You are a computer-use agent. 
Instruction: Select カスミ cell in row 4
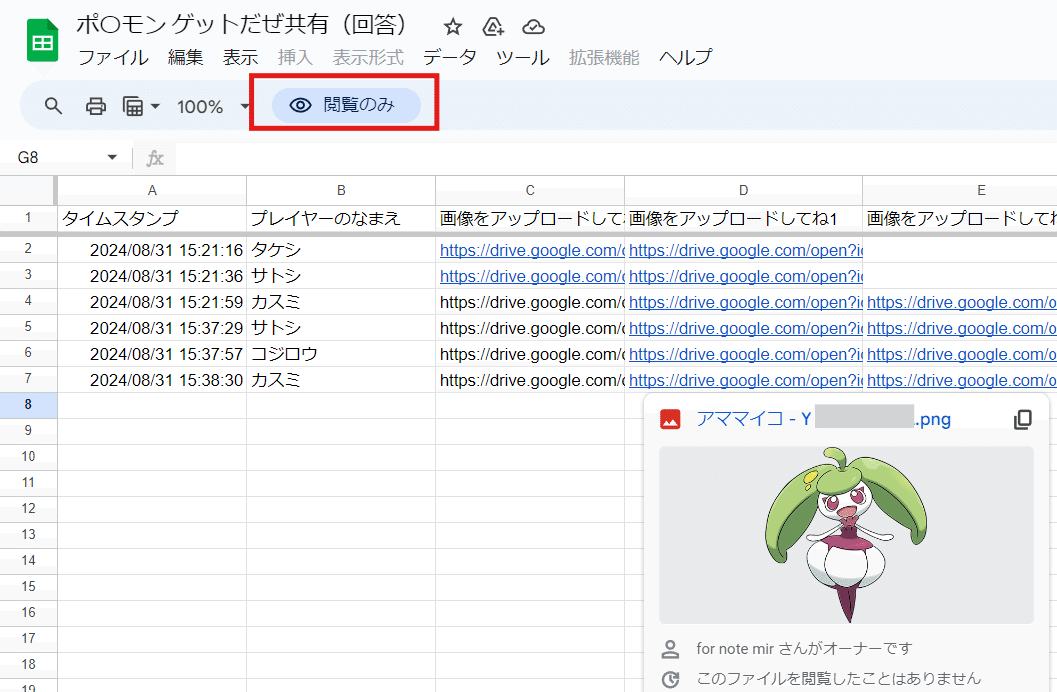341,302
